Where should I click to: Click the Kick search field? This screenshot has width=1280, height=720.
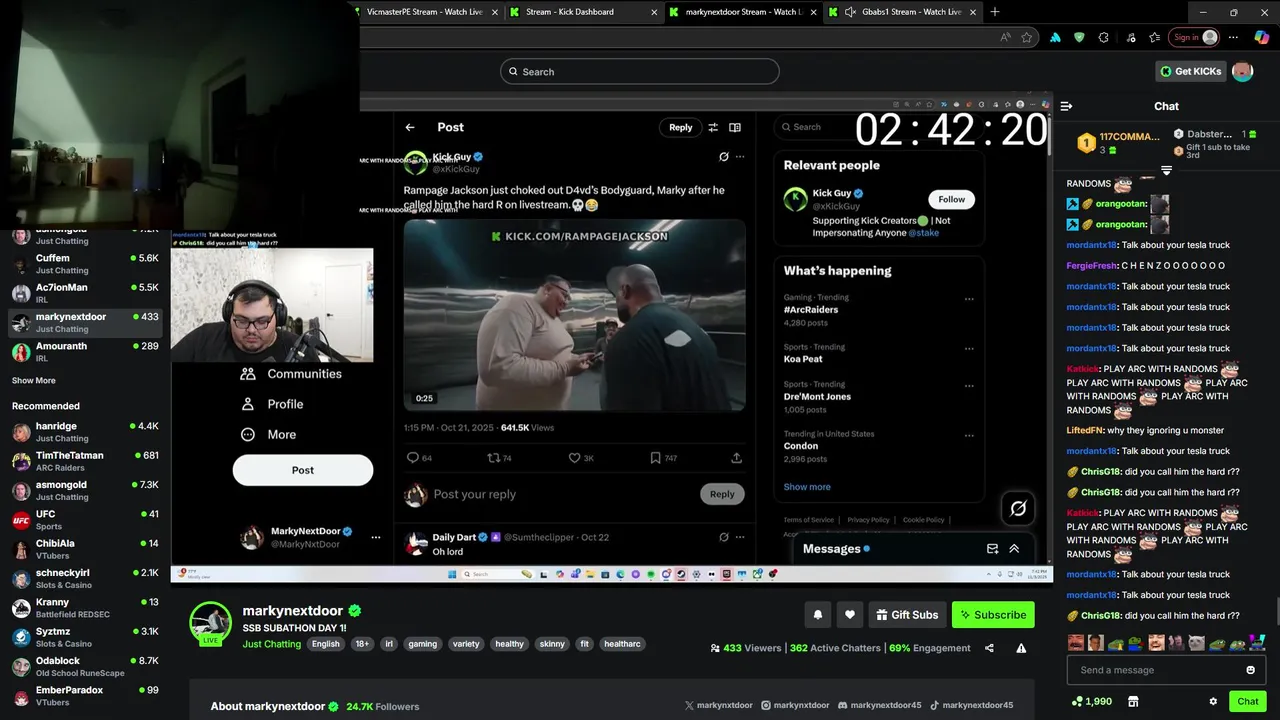(640, 71)
